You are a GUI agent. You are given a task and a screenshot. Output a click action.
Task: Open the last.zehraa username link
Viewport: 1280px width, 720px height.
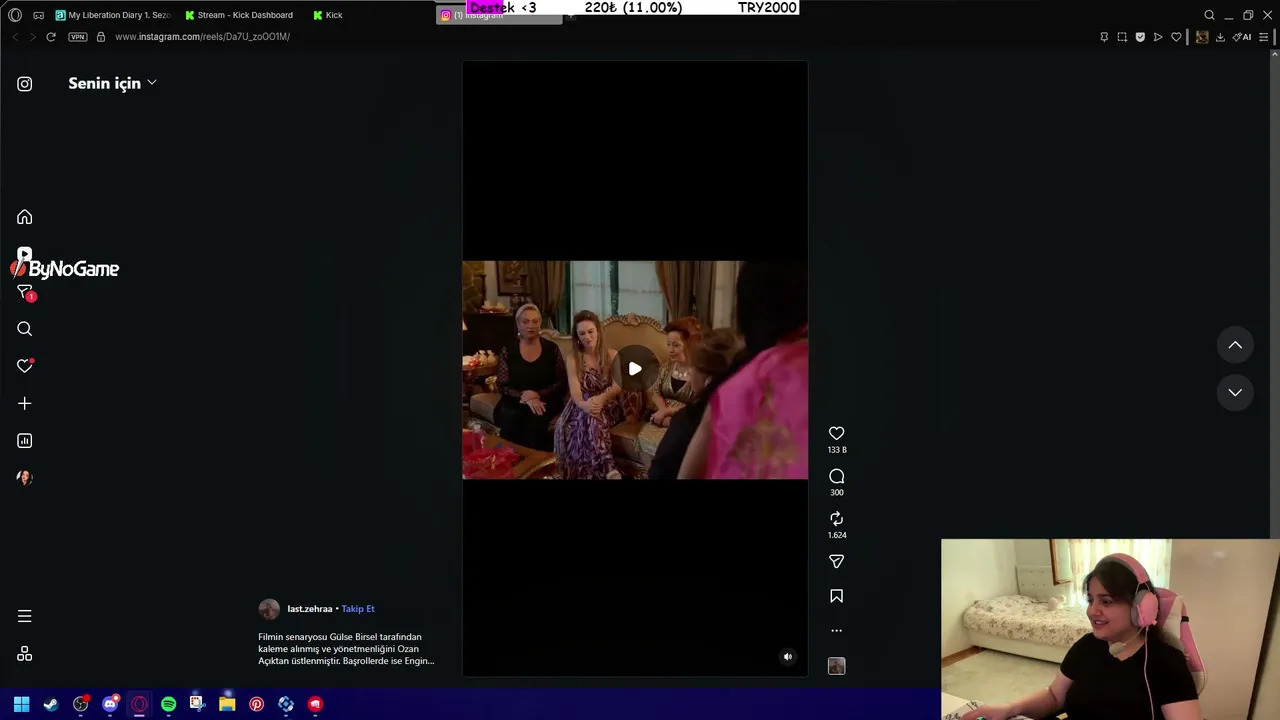[310, 609]
